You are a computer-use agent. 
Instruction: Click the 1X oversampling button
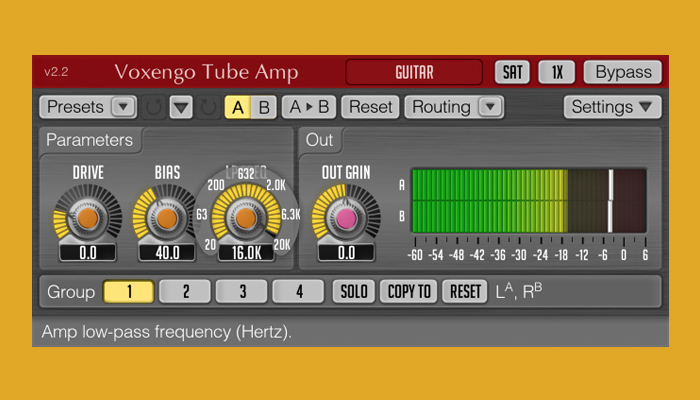click(x=557, y=72)
